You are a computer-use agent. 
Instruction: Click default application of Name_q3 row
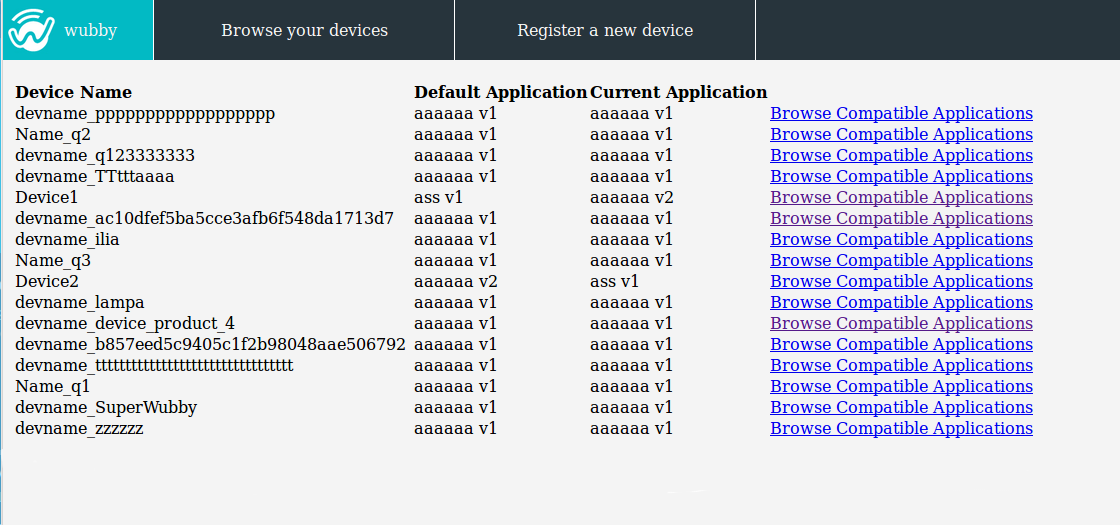(455, 261)
